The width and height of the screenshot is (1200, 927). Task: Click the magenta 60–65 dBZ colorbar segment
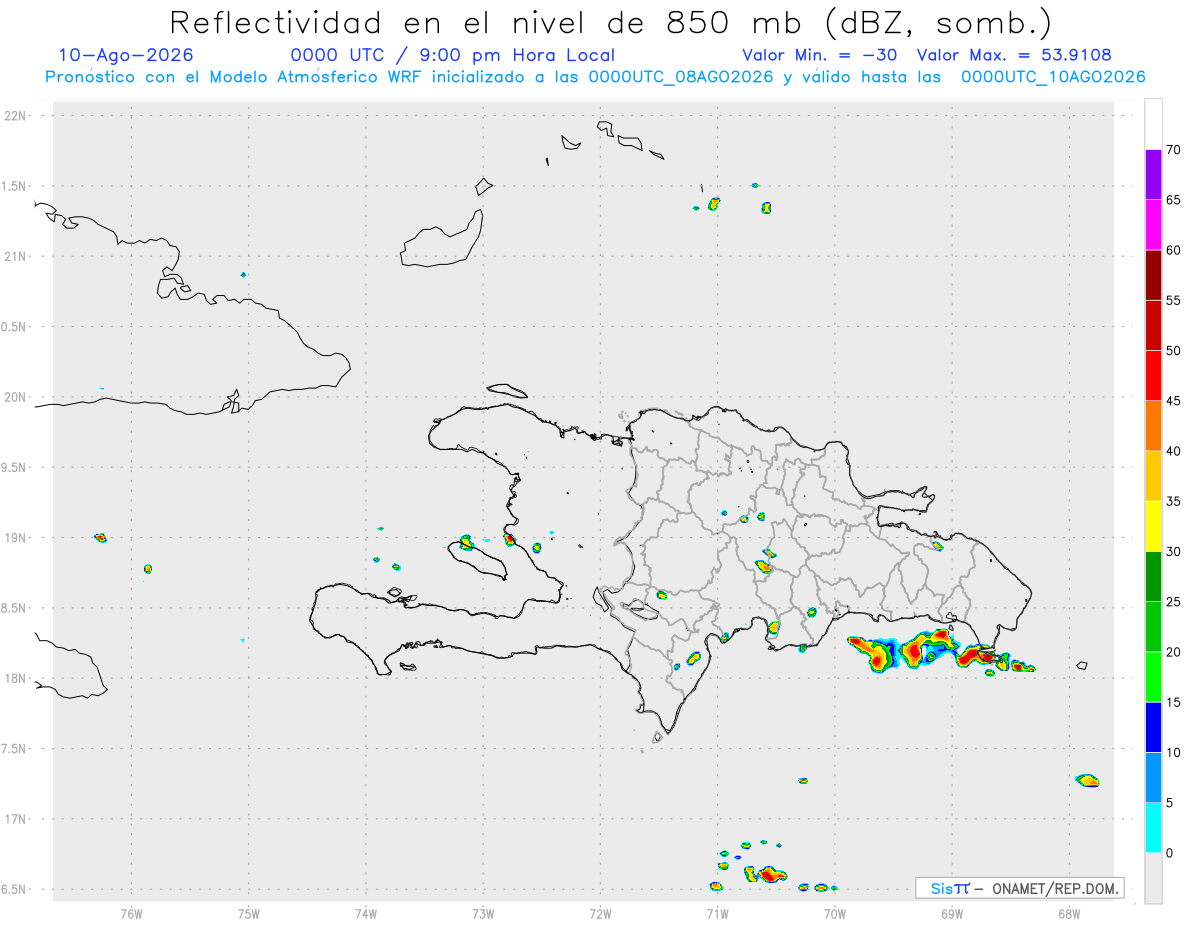1153,224
